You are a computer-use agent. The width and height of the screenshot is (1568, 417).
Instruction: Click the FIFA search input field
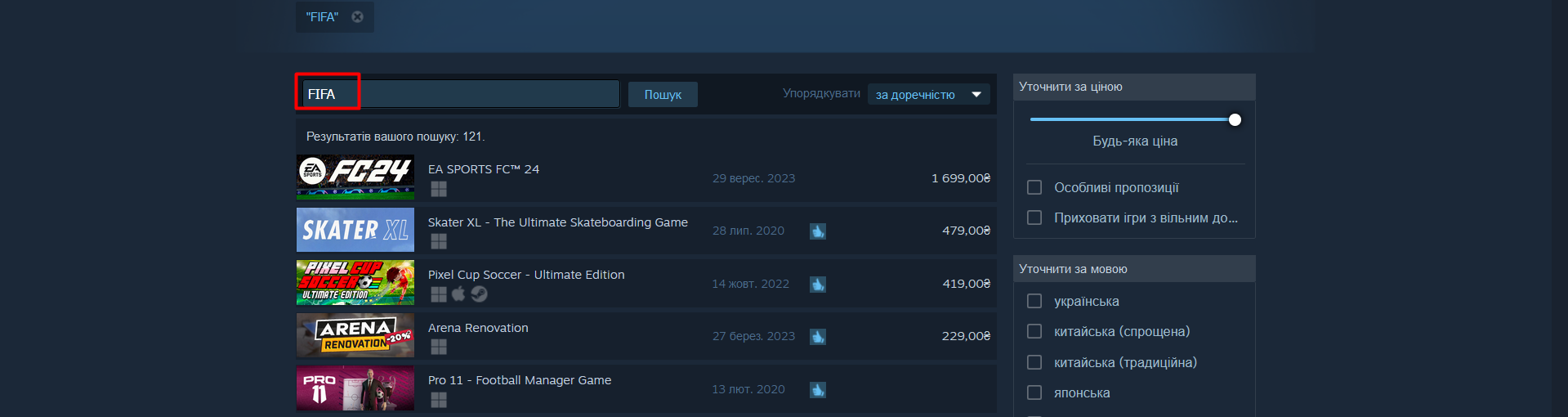(461, 94)
